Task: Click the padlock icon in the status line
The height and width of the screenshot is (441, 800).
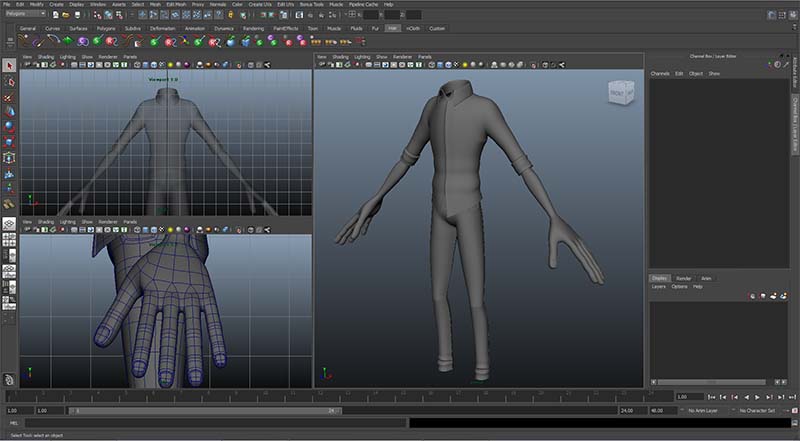Action: pos(232,15)
